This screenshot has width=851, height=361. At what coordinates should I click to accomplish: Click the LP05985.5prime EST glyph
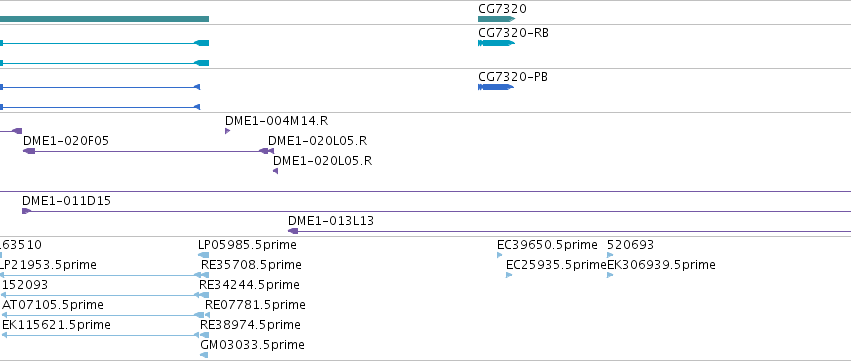(x=204, y=255)
